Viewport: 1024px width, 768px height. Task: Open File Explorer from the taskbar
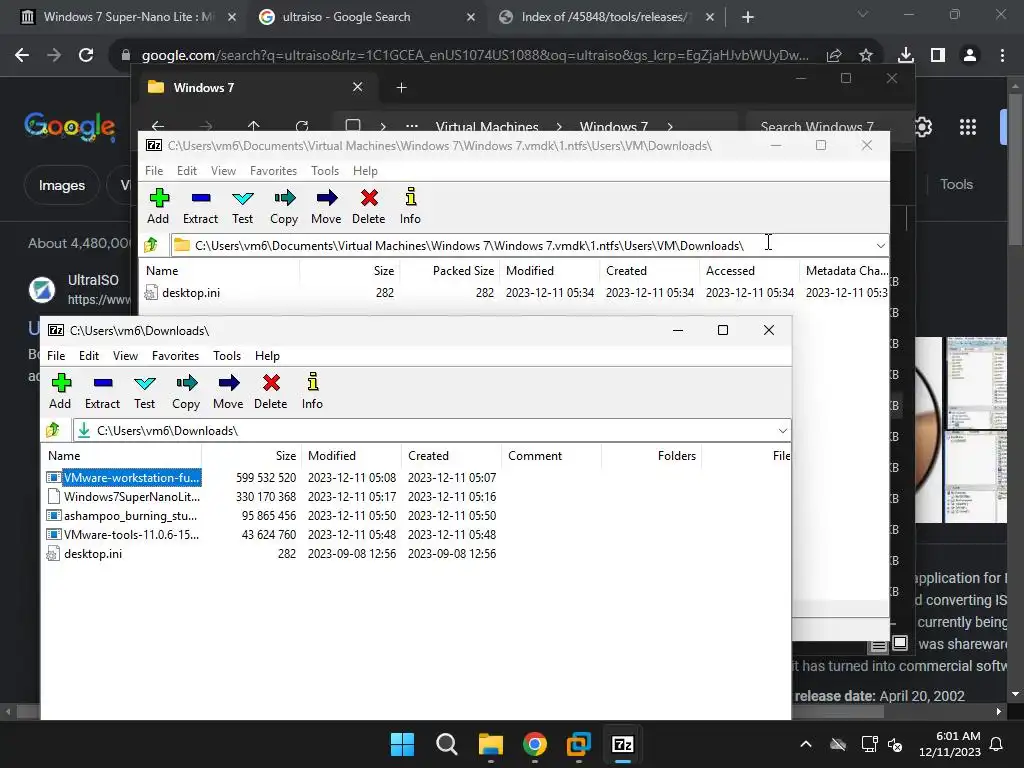point(490,744)
